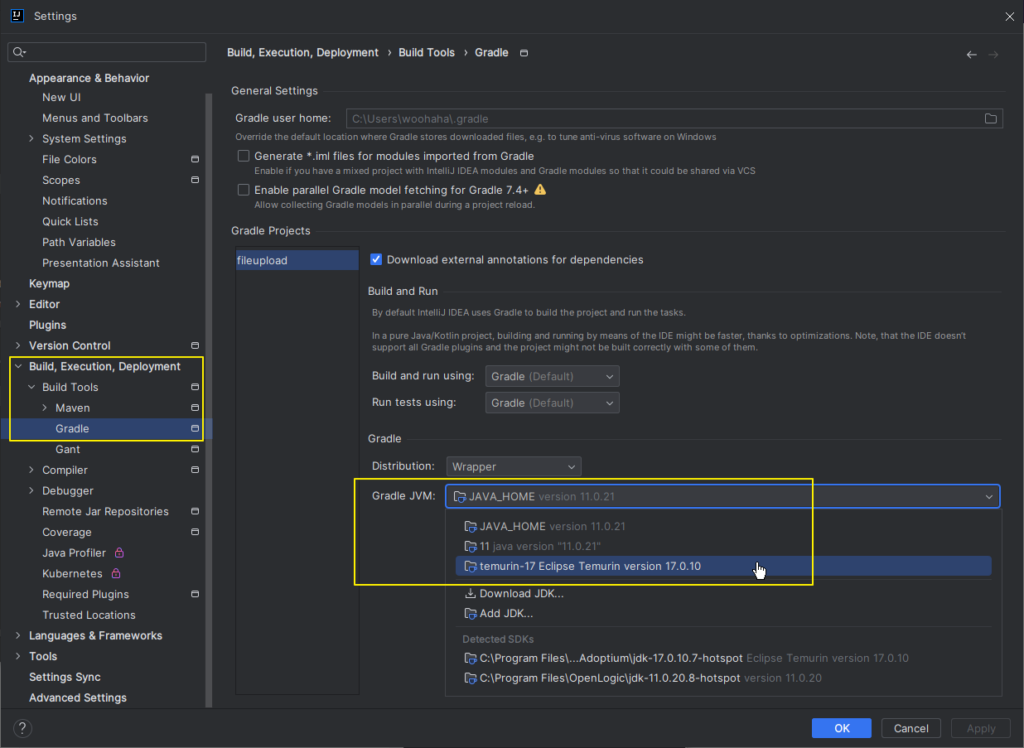Open Advanced Settings page
The height and width of the screenshot is (748, 1024).
tap(78, 698)
